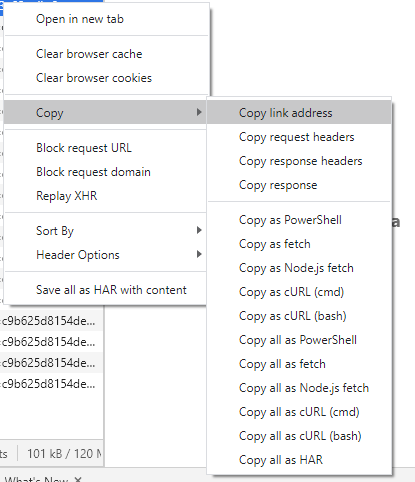Select the last c9b625d8154de request row

tap(51, 384)
